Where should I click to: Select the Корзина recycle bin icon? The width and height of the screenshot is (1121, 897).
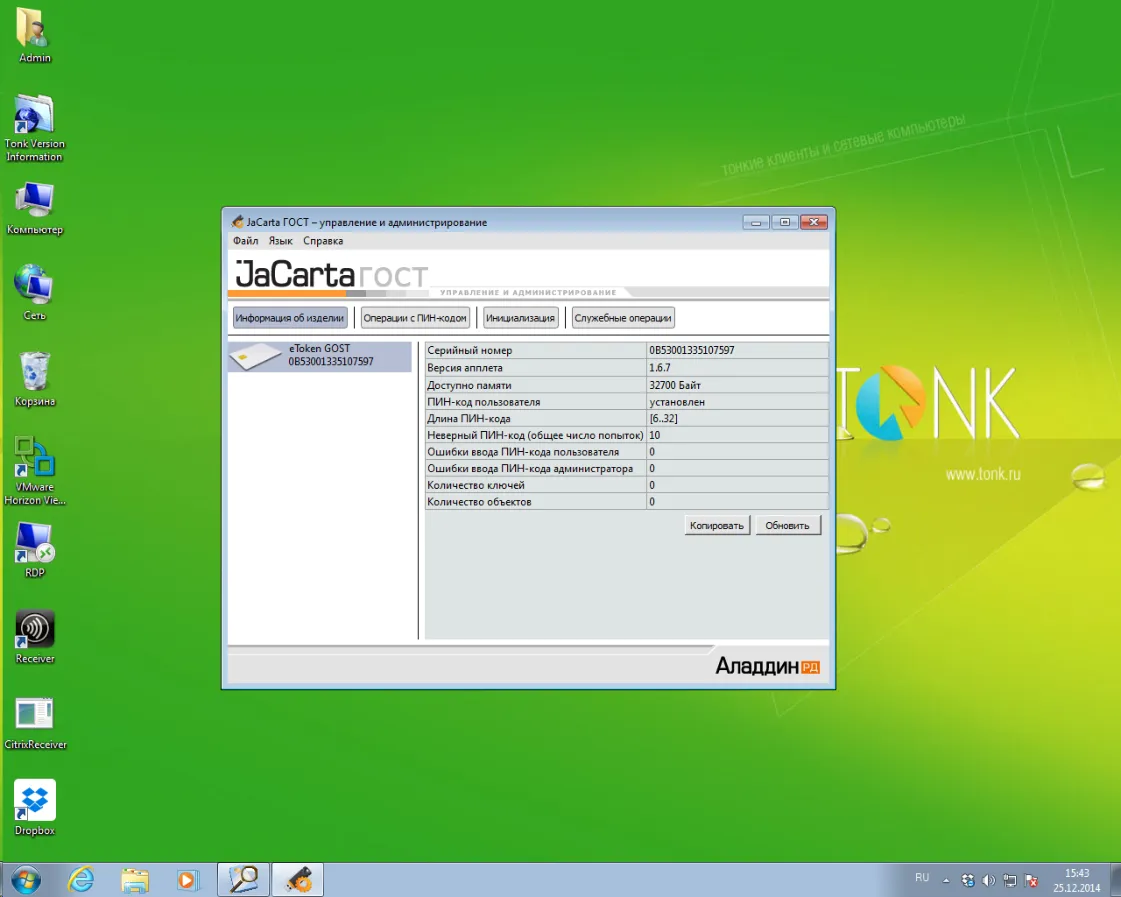(x=34, y=379)
